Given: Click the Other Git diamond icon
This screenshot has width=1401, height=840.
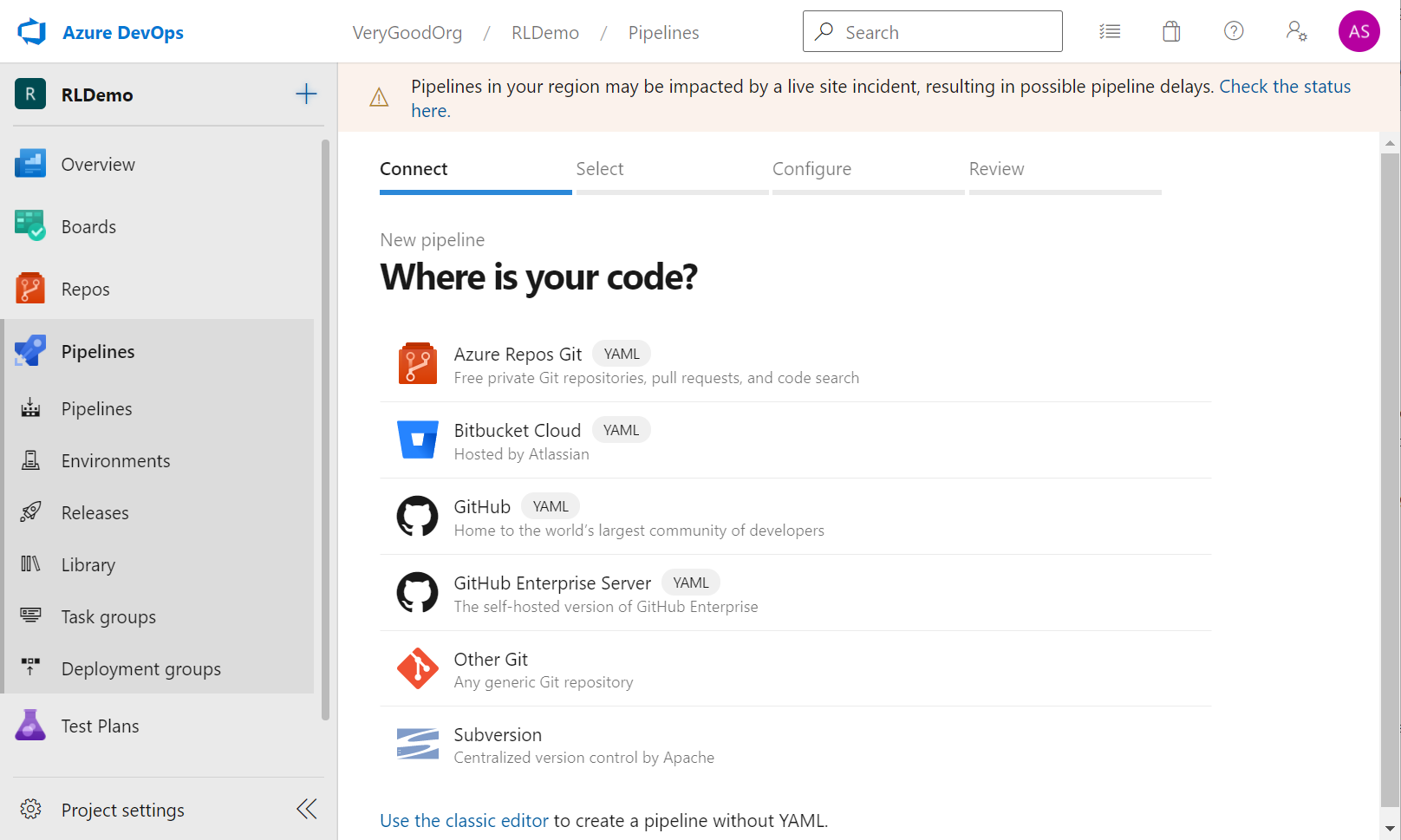Looking at the screenshot, I should (417, 668).
